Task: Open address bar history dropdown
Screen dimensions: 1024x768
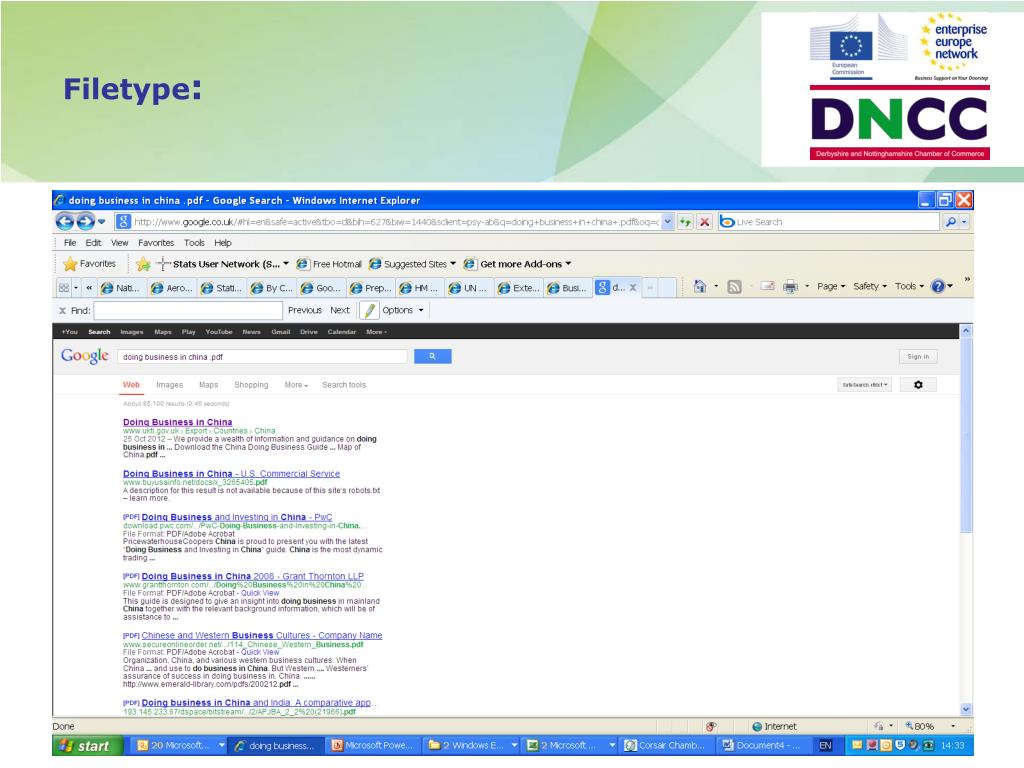Action: click(667, 222)
